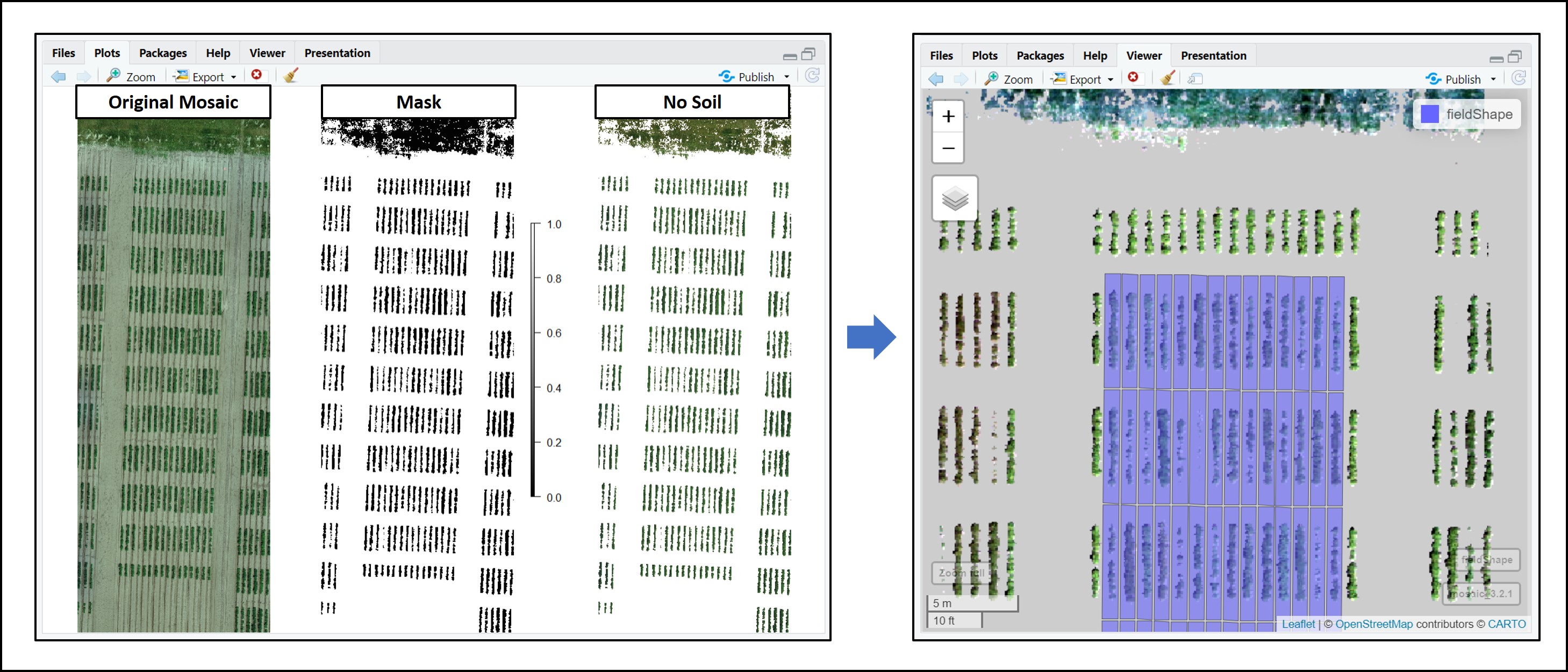Select the Presentation tab in the right pane
The image size is (1568, 672).
[x=1213, y=55]
